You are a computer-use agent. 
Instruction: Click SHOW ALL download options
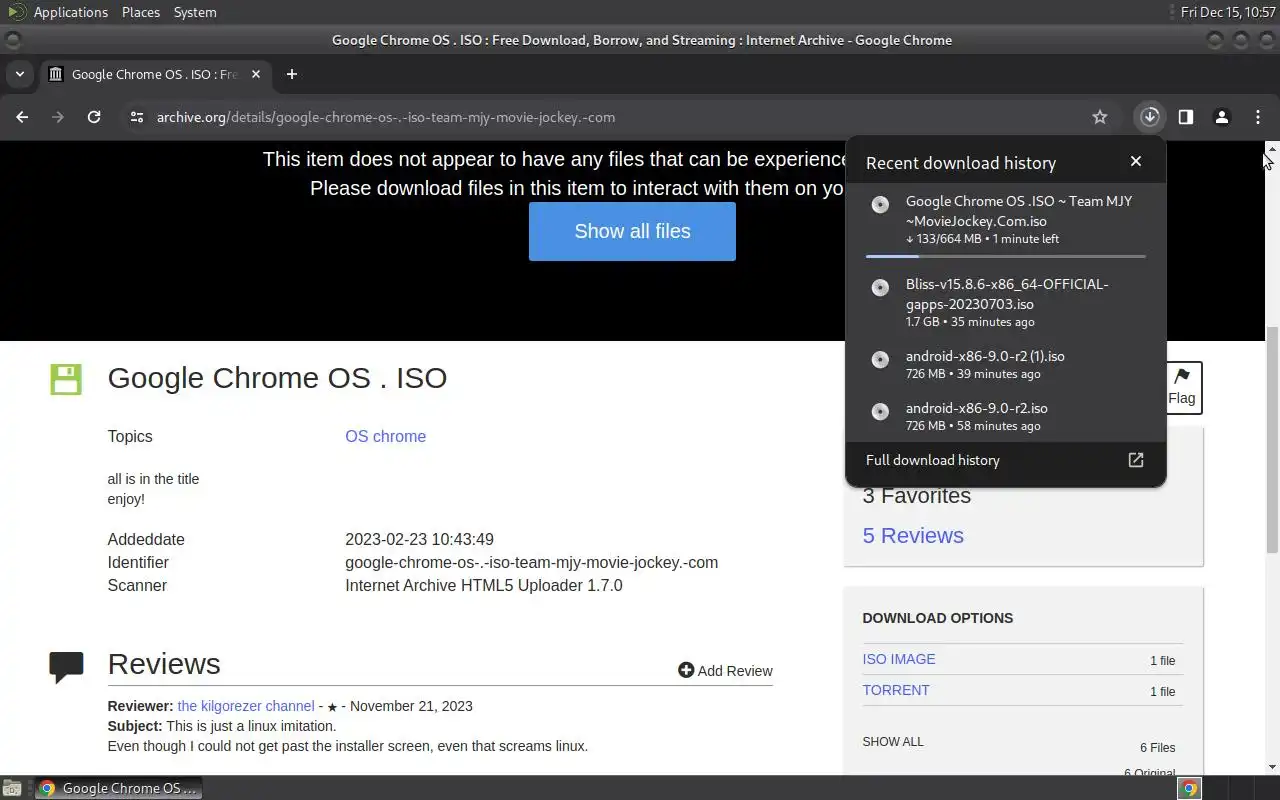coord(893,742)
